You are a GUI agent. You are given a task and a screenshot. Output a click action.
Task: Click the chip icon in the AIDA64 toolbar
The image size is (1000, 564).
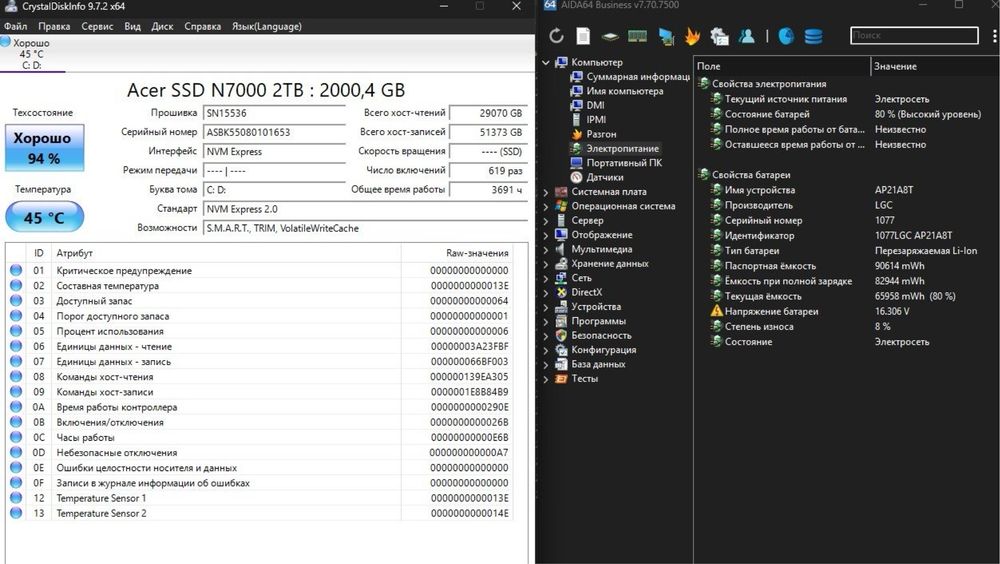tap(610, 36)
